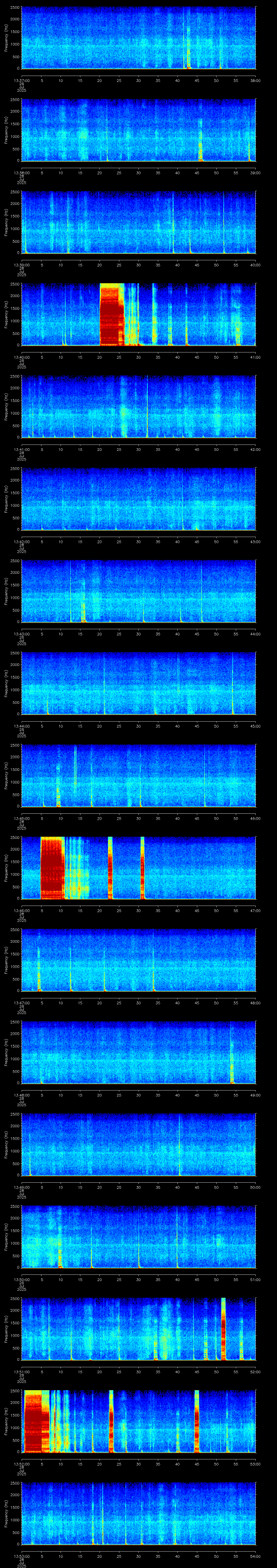
Task: Click the '13:46:00' time axis label
Action: [21, 910]
